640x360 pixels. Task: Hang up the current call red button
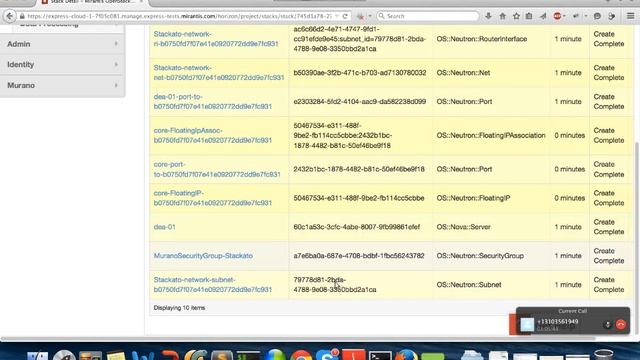[x=621, y=324]
